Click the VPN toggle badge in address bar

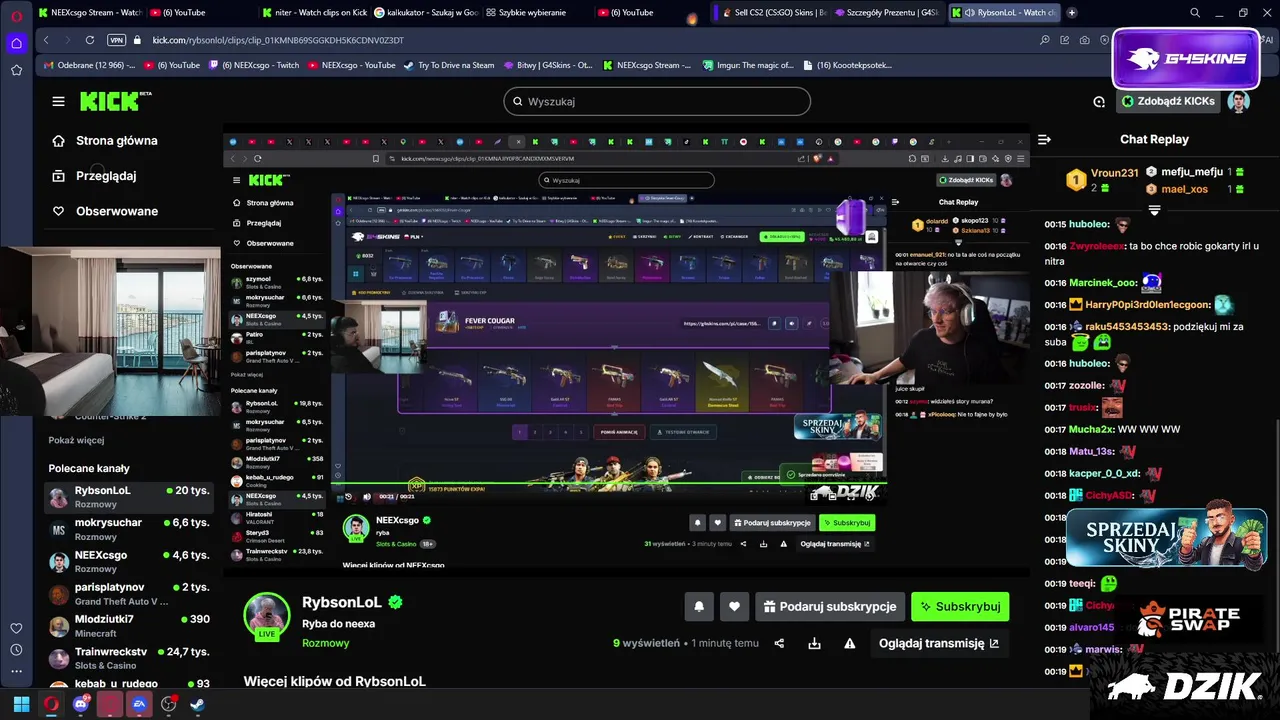click(x=116, y=40)
